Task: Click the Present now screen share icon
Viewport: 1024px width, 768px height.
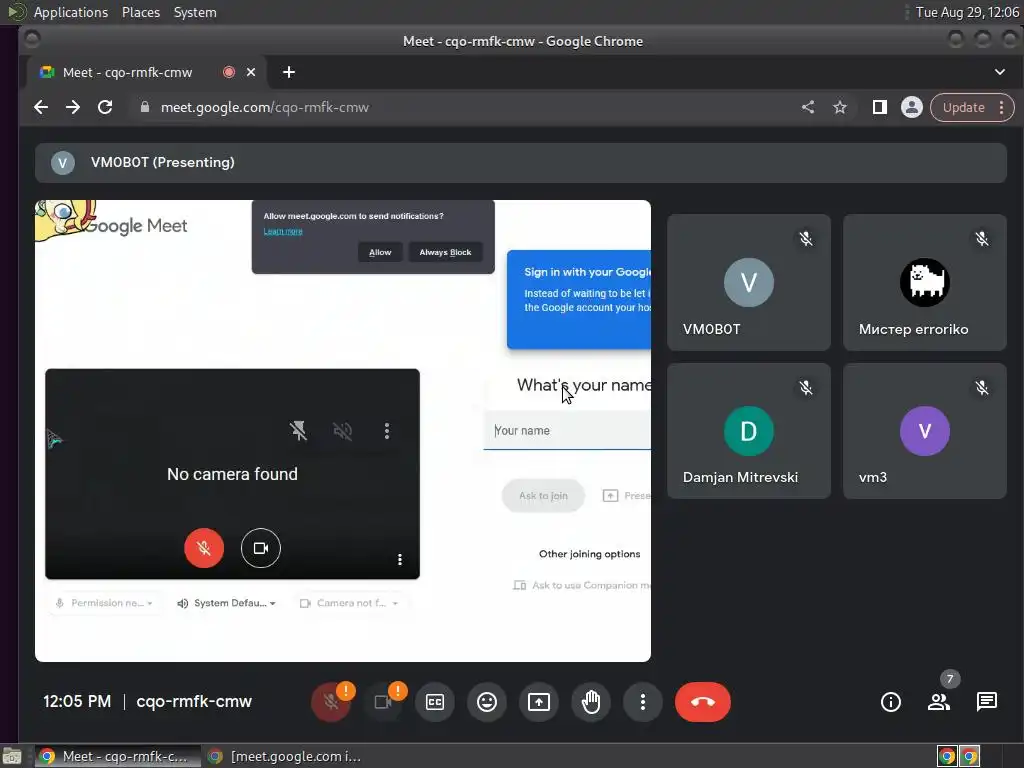Action: coord(539,702)
